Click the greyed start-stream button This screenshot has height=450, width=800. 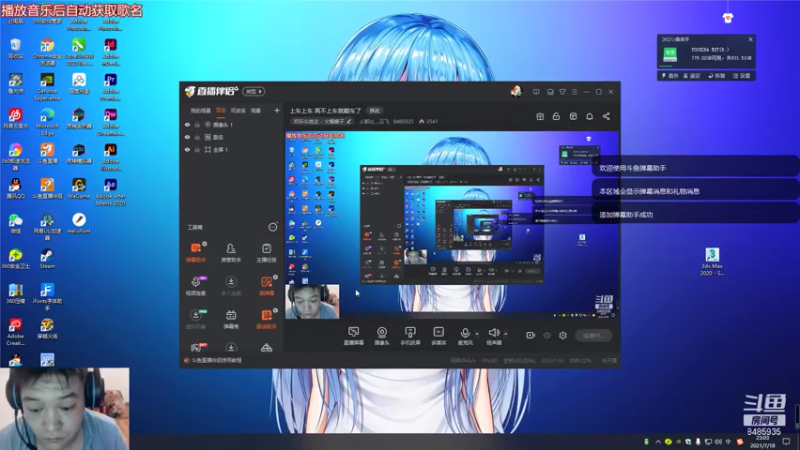pyautogui.click(x=593, y=335)
